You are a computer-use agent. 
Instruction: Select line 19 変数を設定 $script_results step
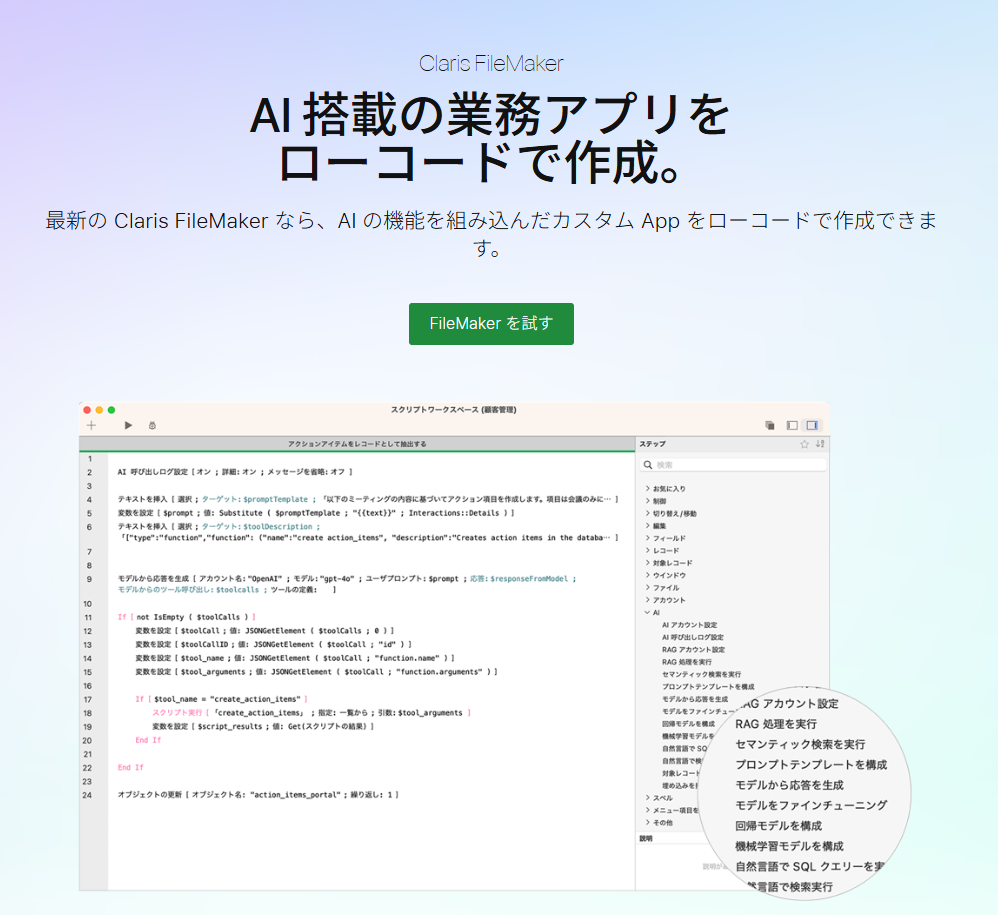point(263,727)
